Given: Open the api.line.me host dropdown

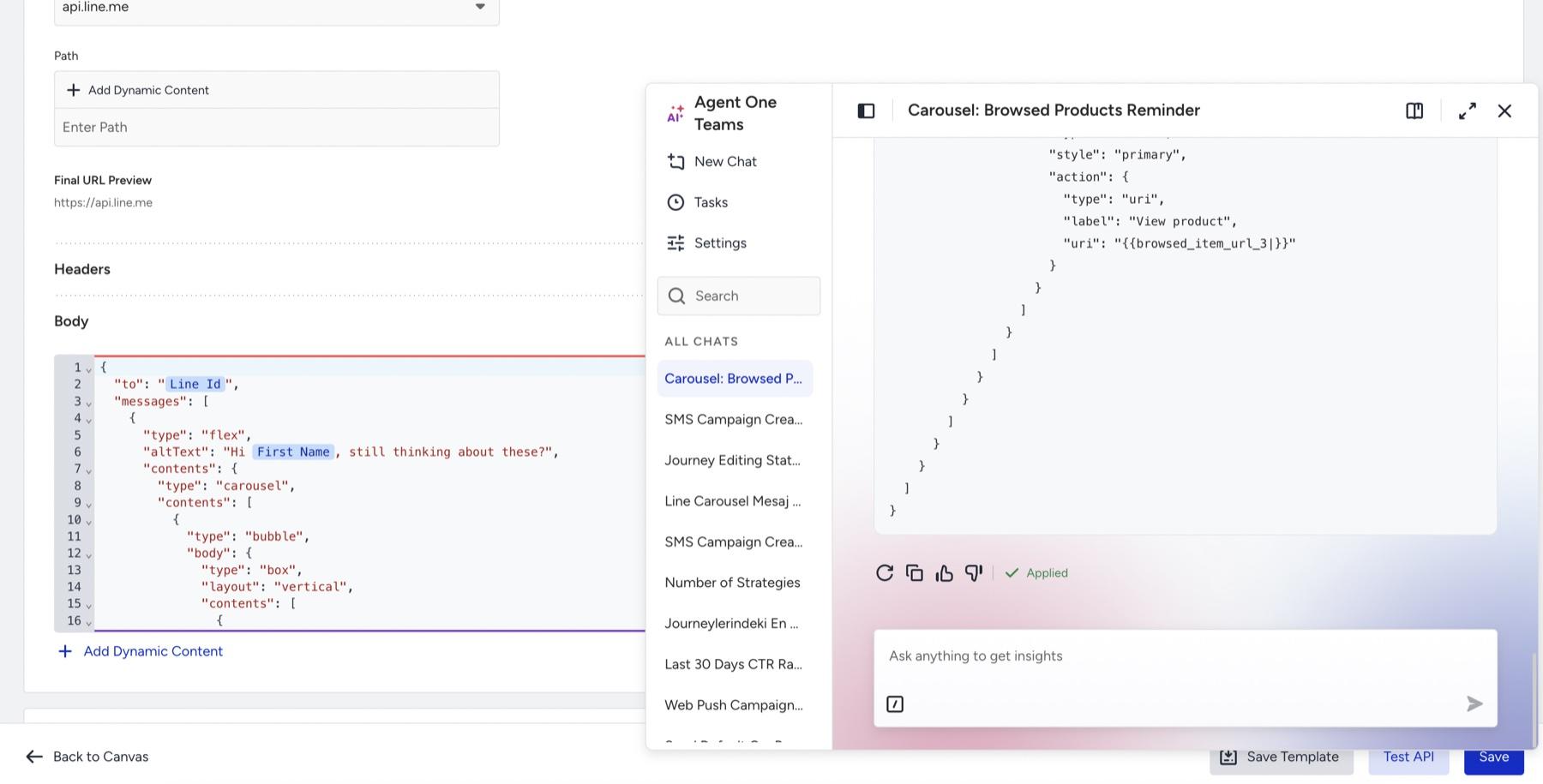Looking at the screenshot, I should click(277, 8).
